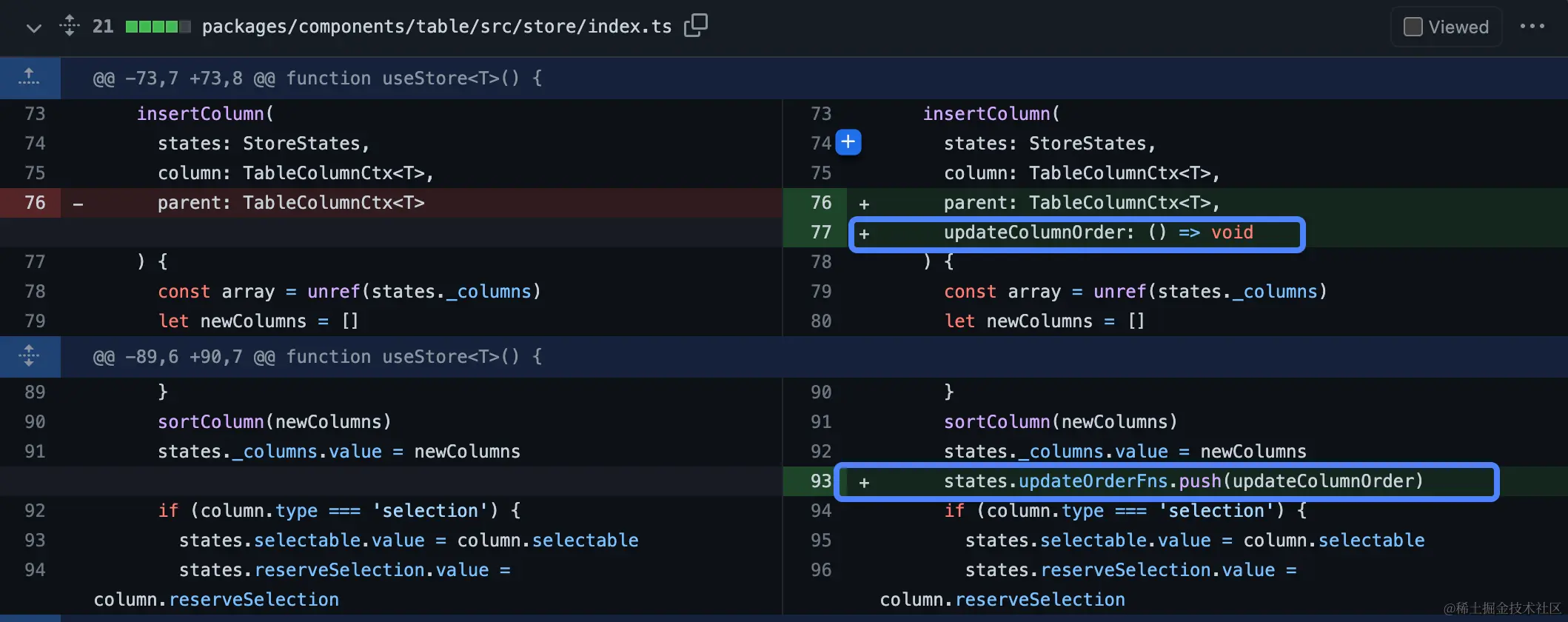Screen dimensions: 1568x622
Task: Open the packages/components/table/src/store/index.ts file link
Action: pyautogui.click(x=437, y=27)
